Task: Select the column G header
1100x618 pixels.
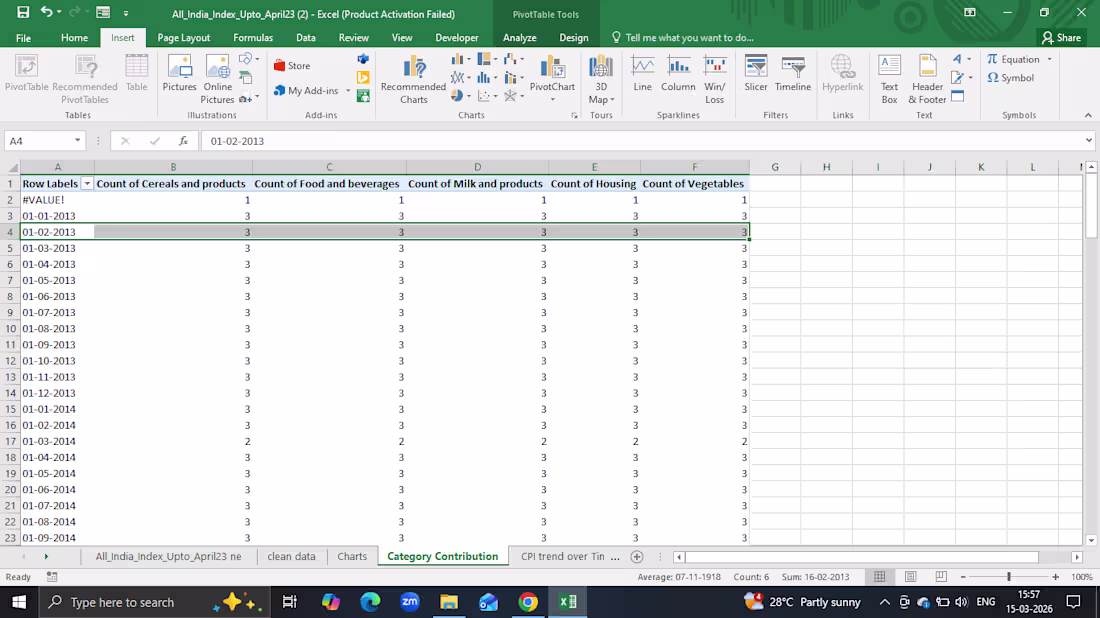Action: [774, 167]
